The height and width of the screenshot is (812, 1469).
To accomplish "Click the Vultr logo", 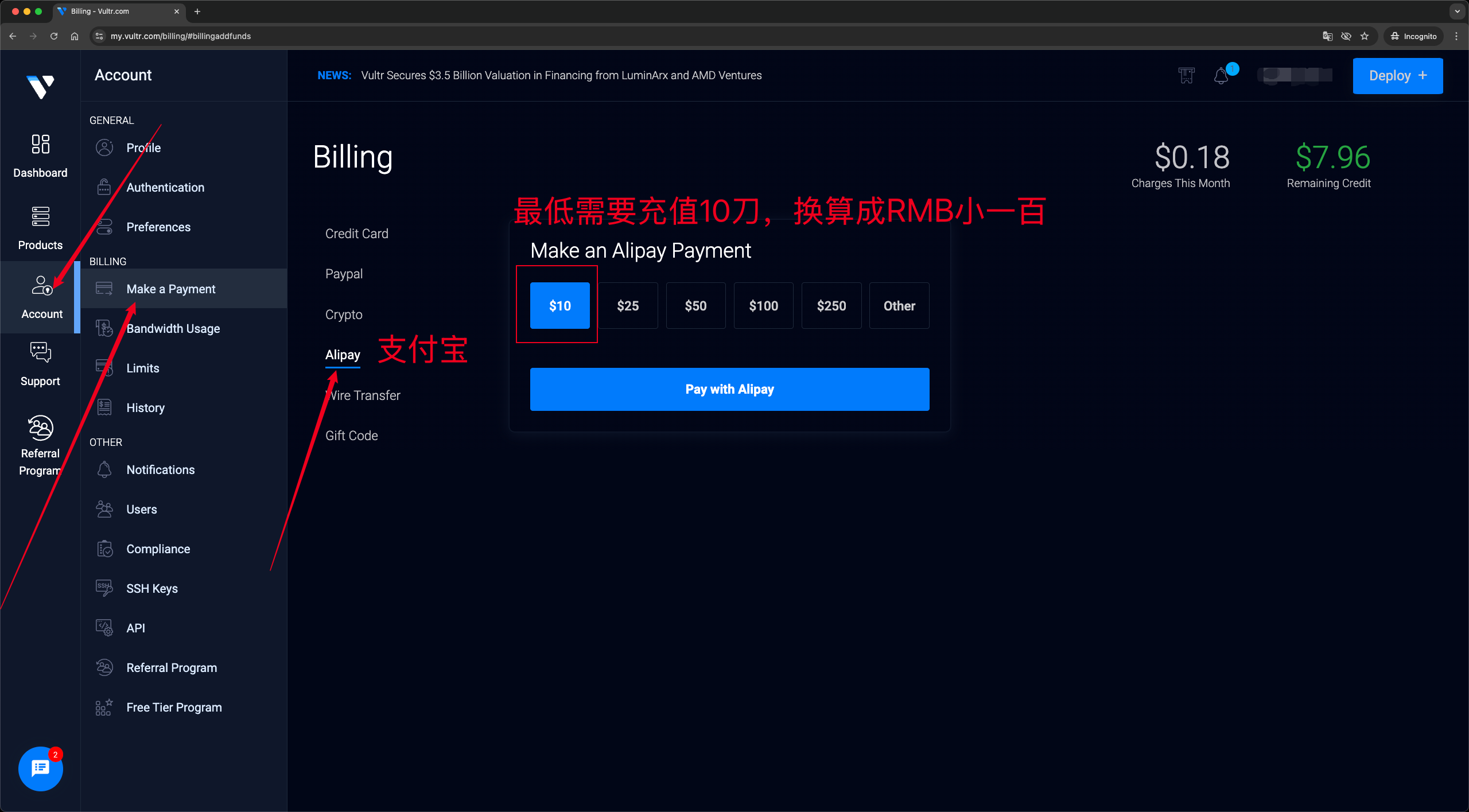I will point(40,87).
